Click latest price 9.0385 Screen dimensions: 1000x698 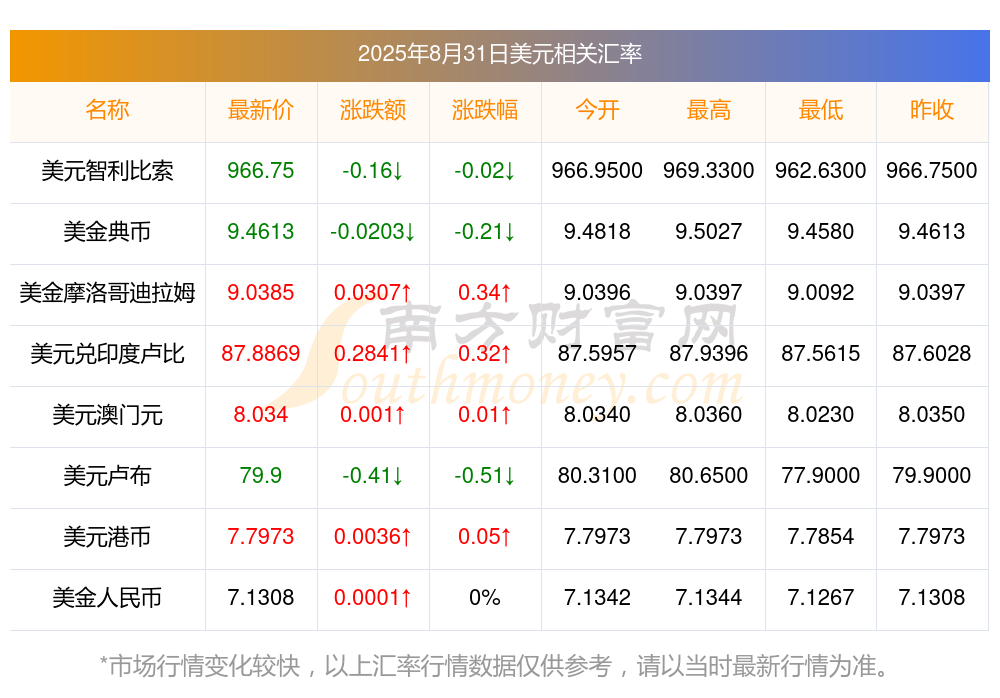point(261,293)
